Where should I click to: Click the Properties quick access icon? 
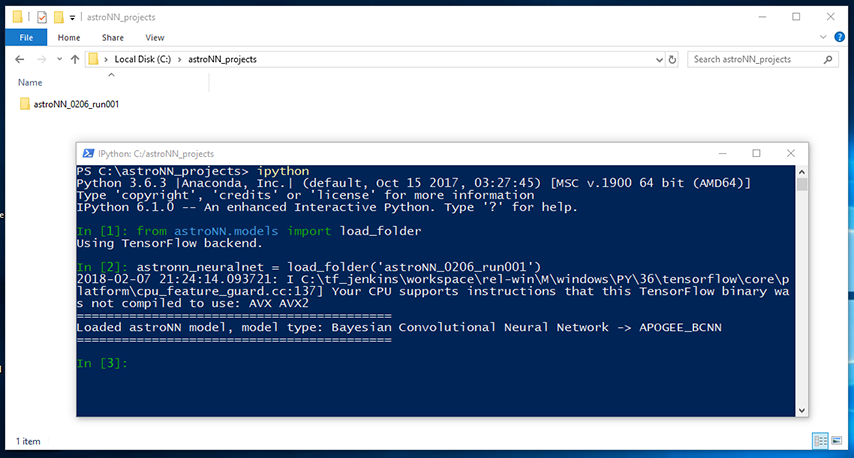[42, 17]
